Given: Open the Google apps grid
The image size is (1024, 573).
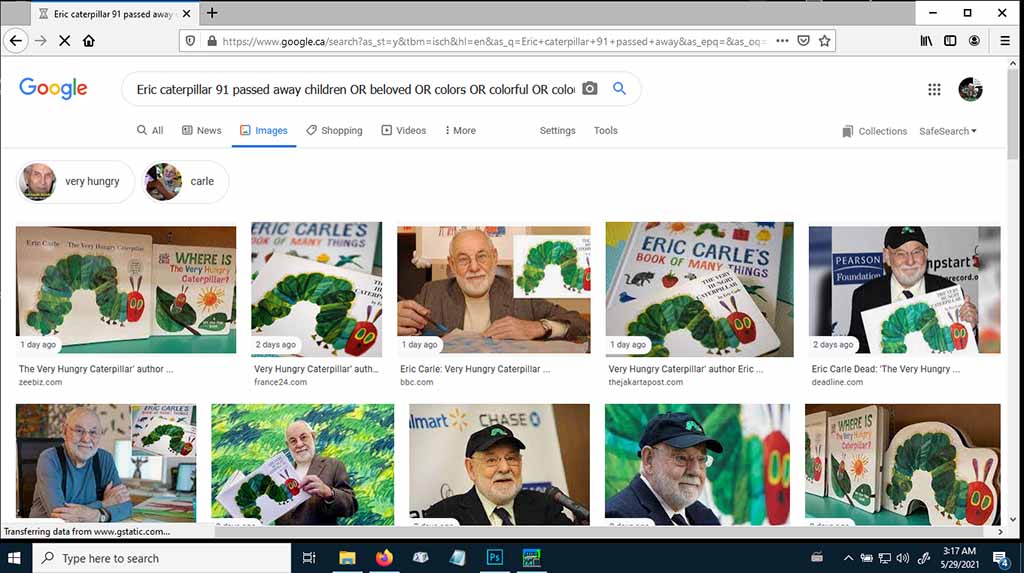Looking at the screenshot, I should [934, 90].
